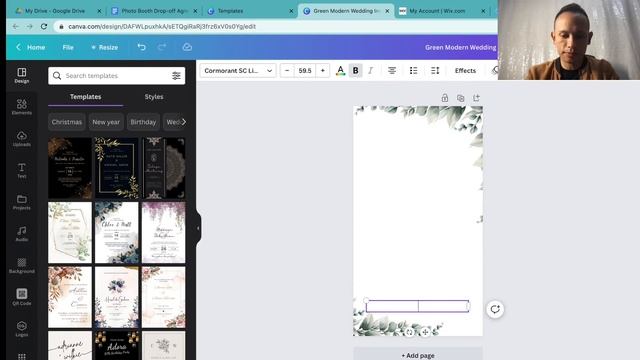Change text alignment

pos(392,71)
